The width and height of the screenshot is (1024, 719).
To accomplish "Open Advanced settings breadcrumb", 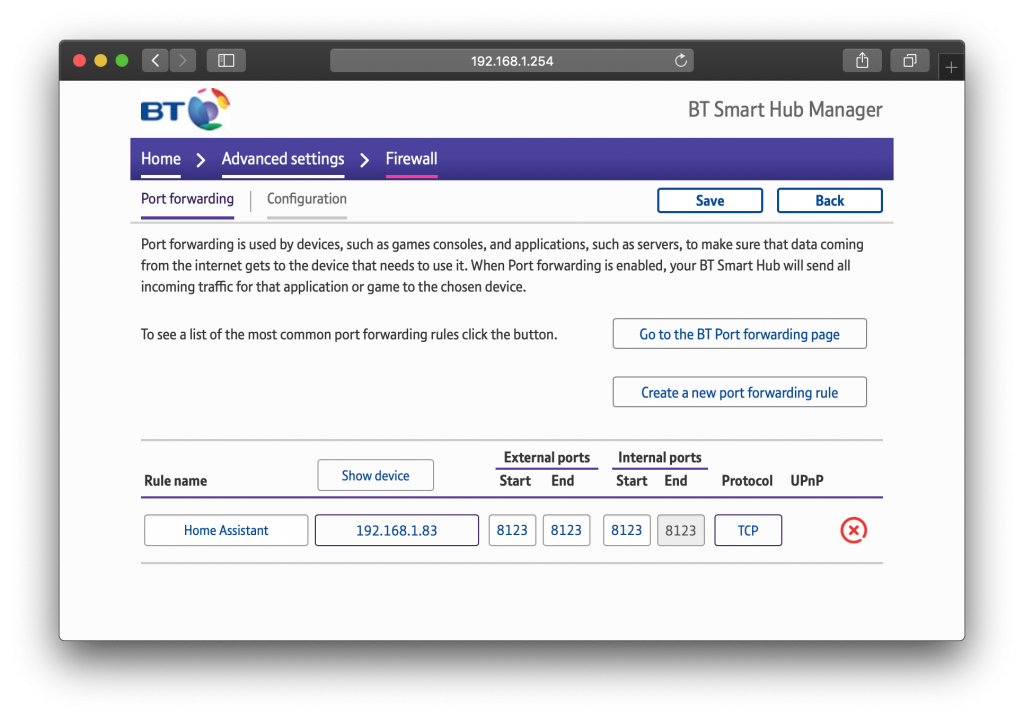I will click(x=283, y=159).
